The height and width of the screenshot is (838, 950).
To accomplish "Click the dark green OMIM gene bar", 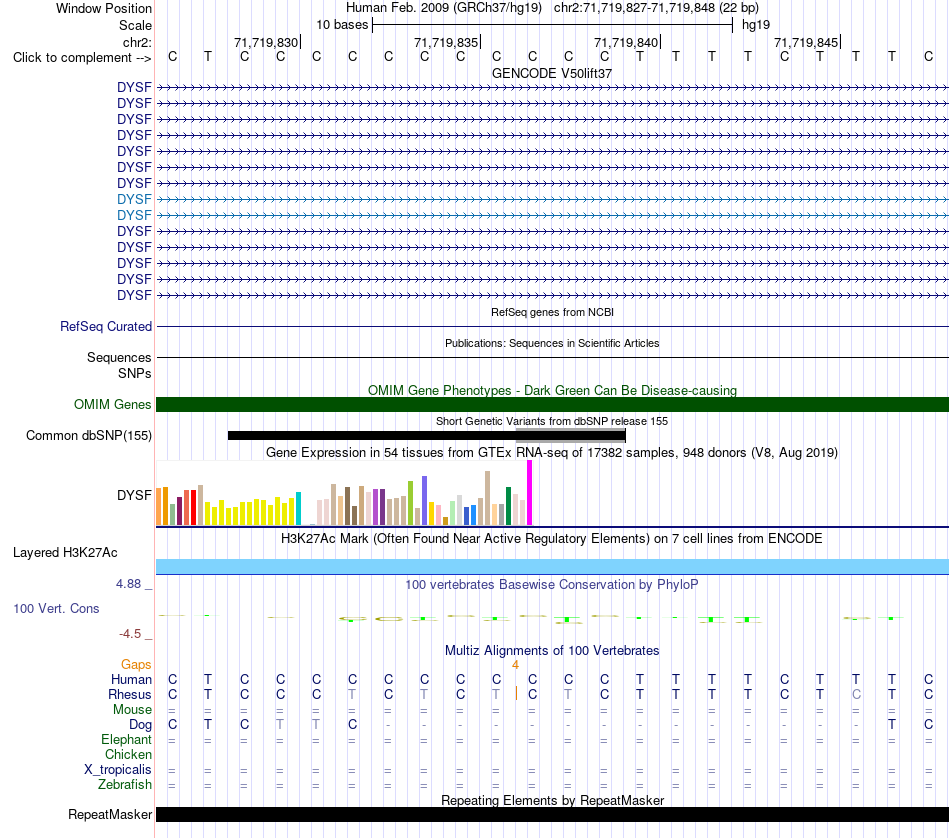I will coord(552,404).
